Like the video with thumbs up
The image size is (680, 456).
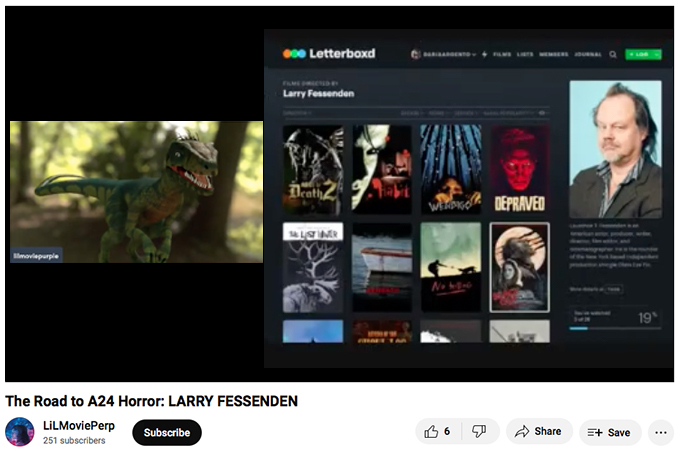click(437, 432)
